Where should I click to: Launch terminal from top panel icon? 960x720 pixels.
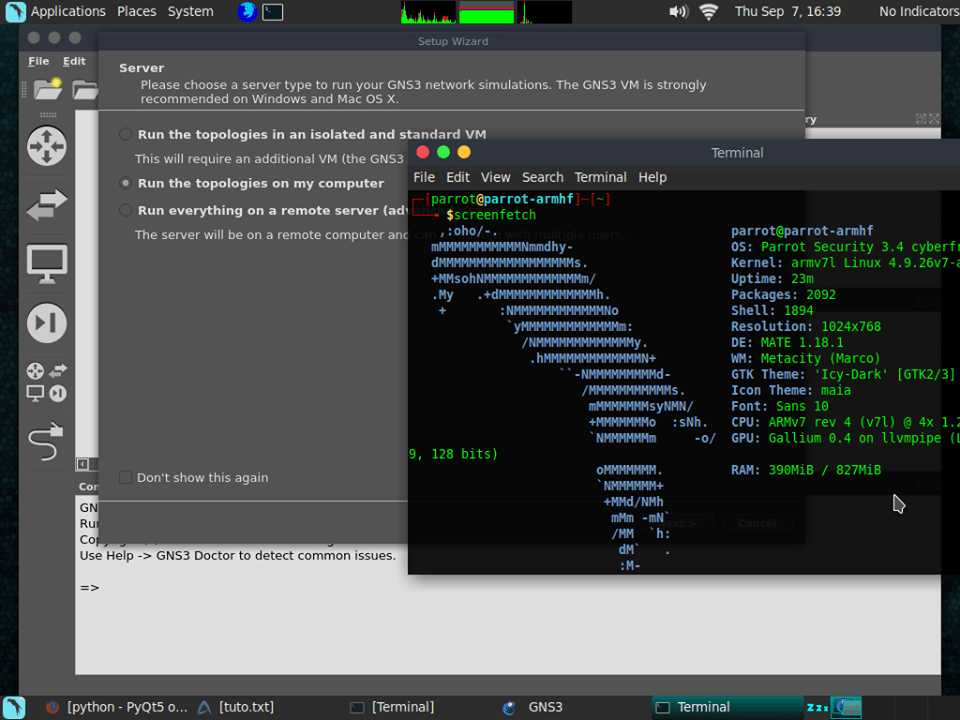pyautogui.click(x=272, y=12)
